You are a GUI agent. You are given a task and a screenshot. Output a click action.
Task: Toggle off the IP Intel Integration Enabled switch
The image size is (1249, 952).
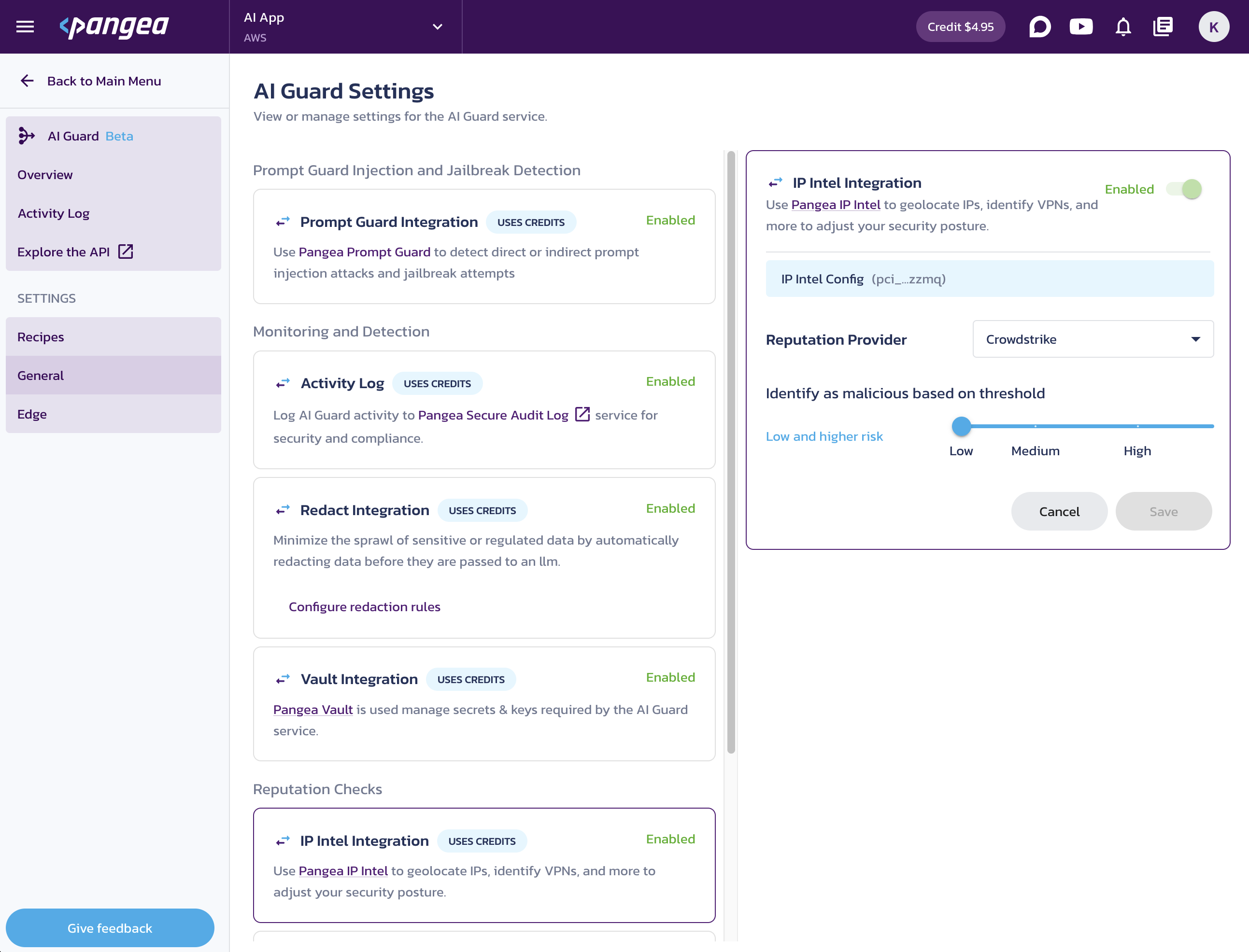click(x=1184, y=189)
